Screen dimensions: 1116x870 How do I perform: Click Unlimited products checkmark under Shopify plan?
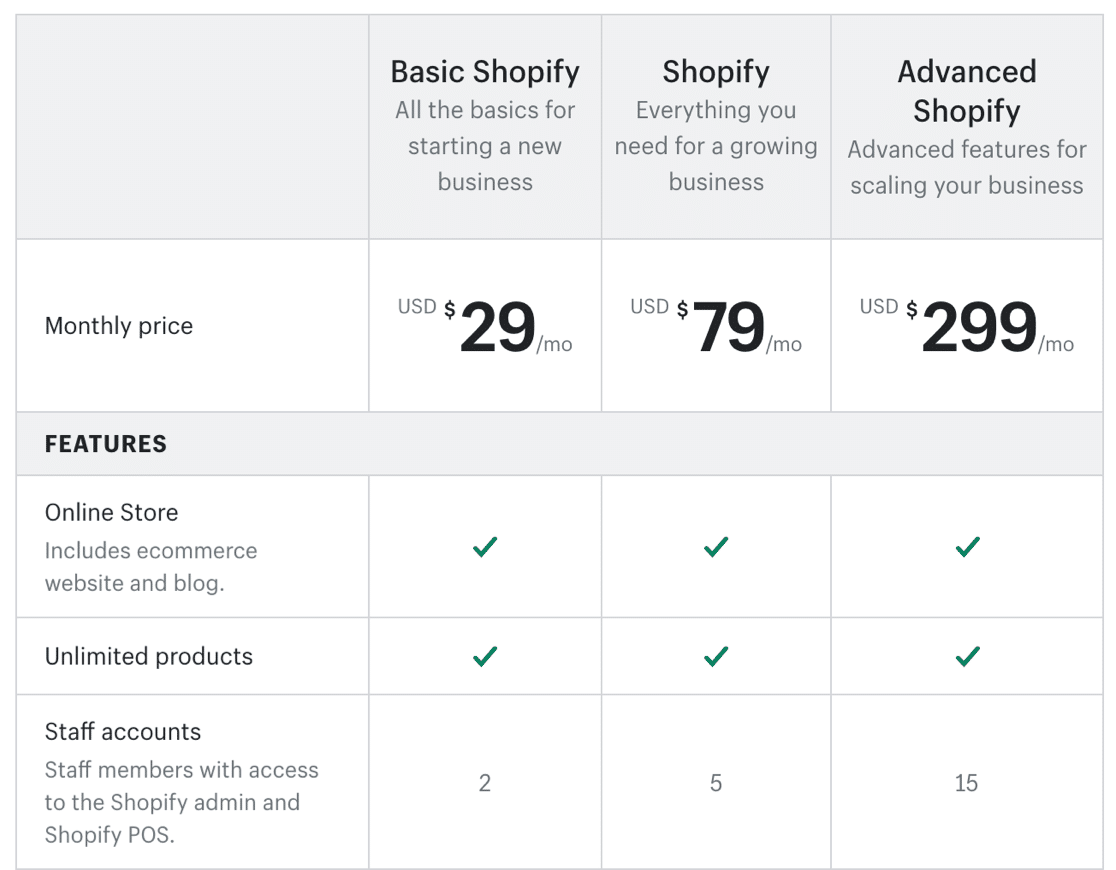tap(716, 657)
